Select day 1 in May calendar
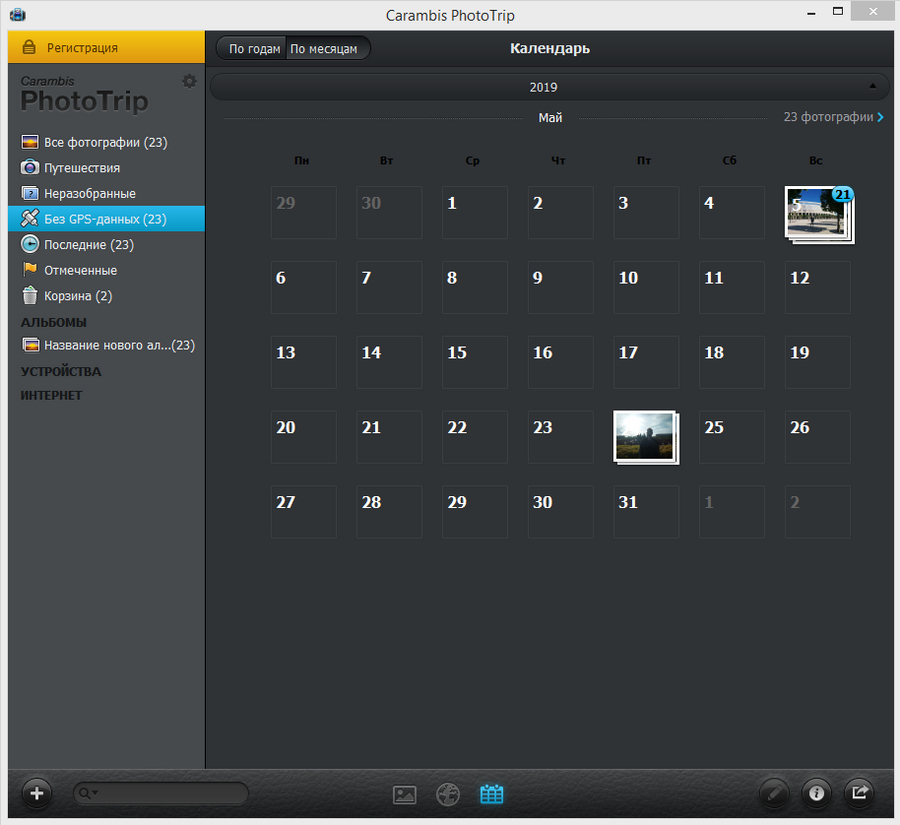This screenshot has height=825, width=900. [x=475, y=212]
